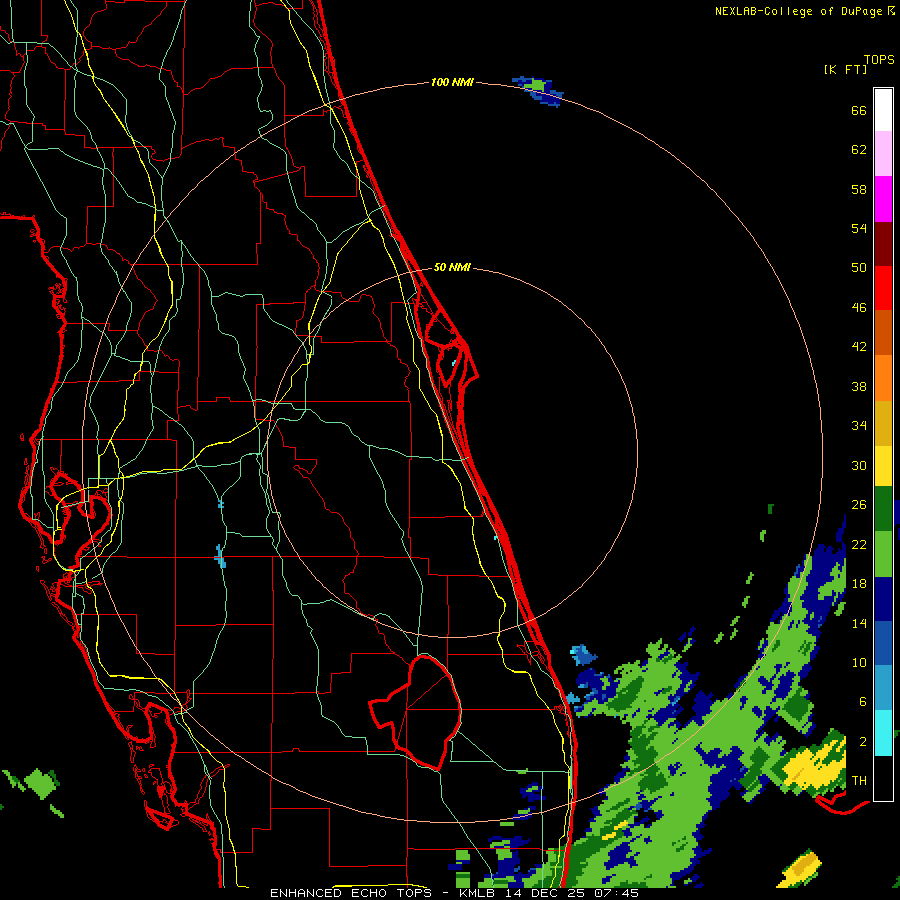
Task: Pick the dark red (maroon) legend swatch
Action: click(x=883, y=244)
